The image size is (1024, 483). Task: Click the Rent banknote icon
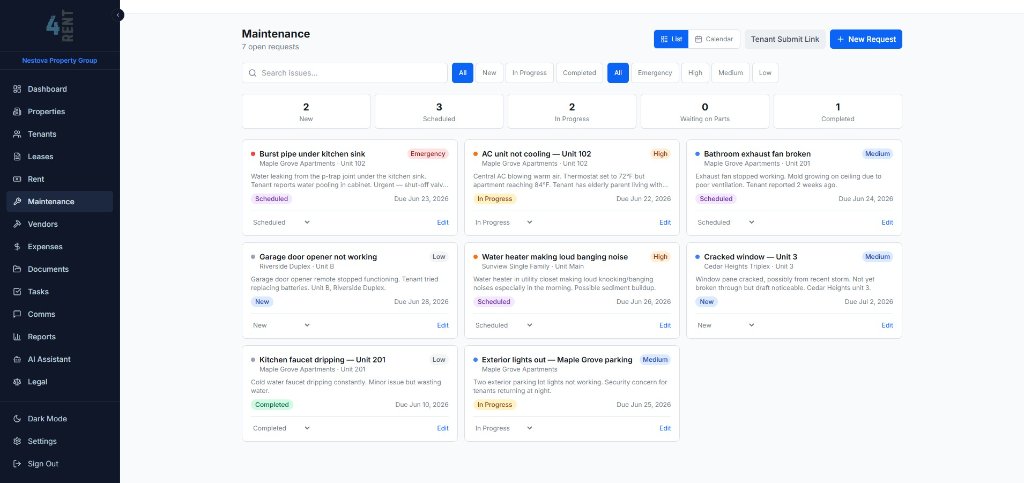(17, 179)
